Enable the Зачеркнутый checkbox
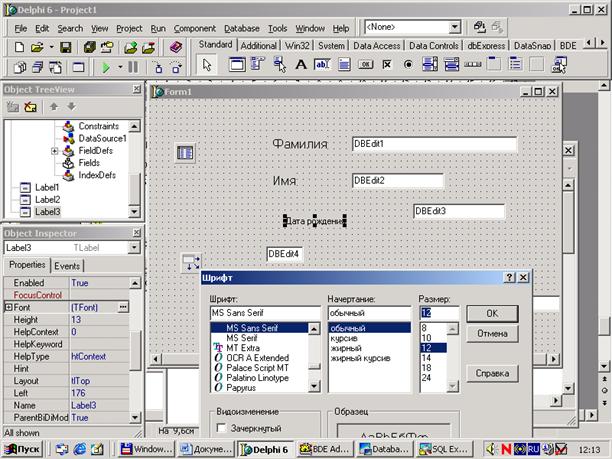The width and height of the screenshot is (612, 459). pyautogui.click(x=221, y=428)
